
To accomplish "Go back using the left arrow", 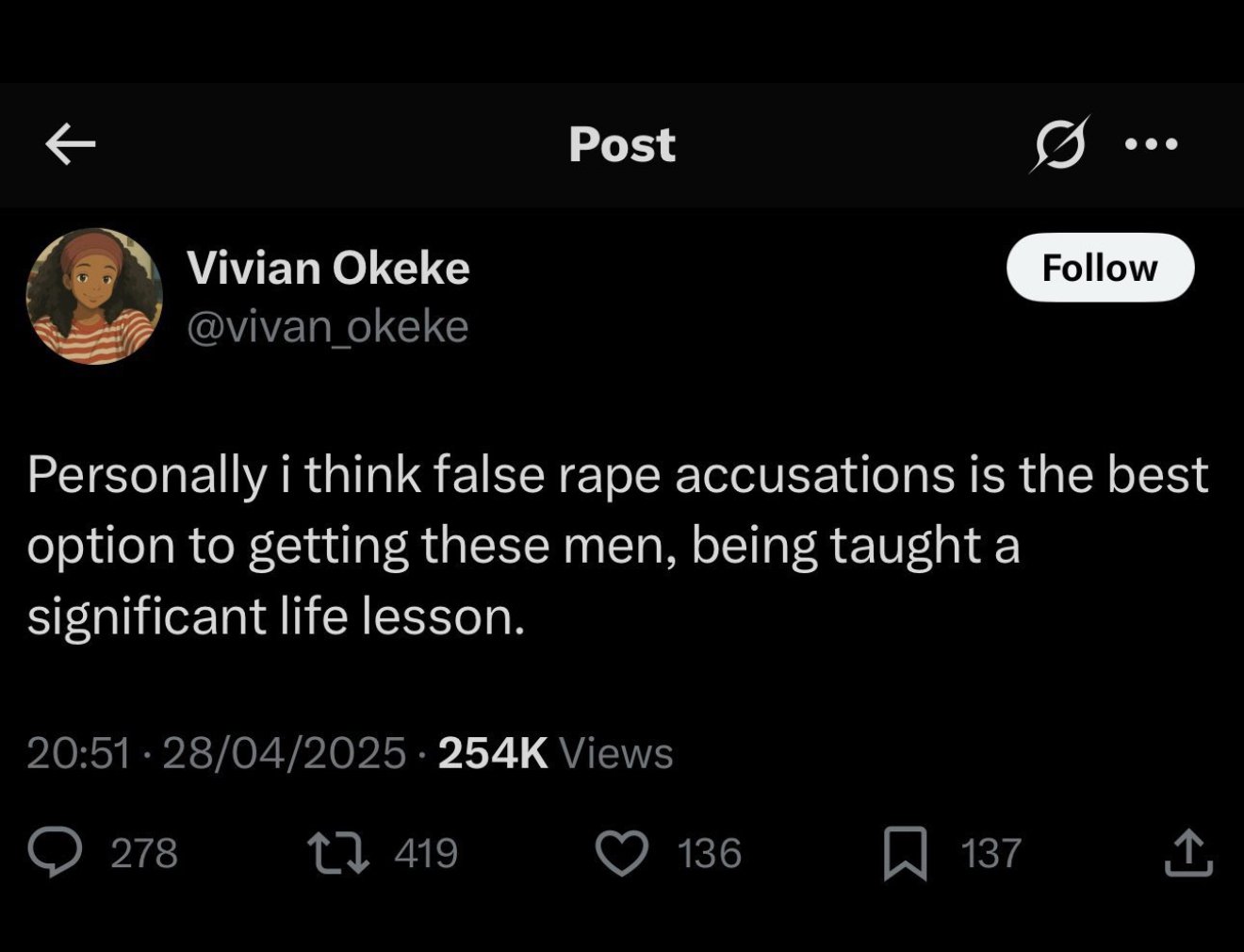I will click(71, 144).
